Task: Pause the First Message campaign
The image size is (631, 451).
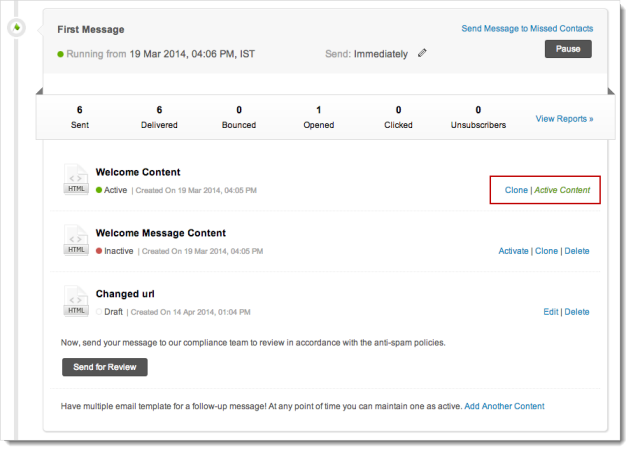Action: 568,49
